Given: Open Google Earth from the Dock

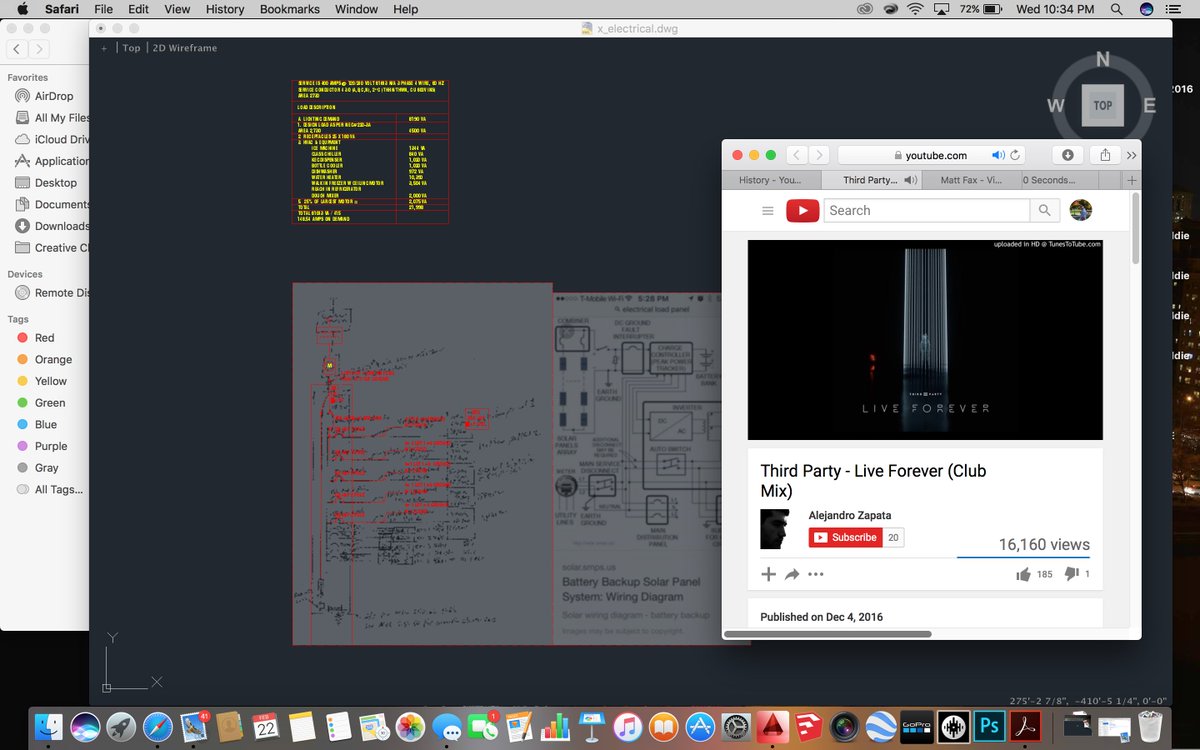Looking at the screenshot, I should point(881,727).
